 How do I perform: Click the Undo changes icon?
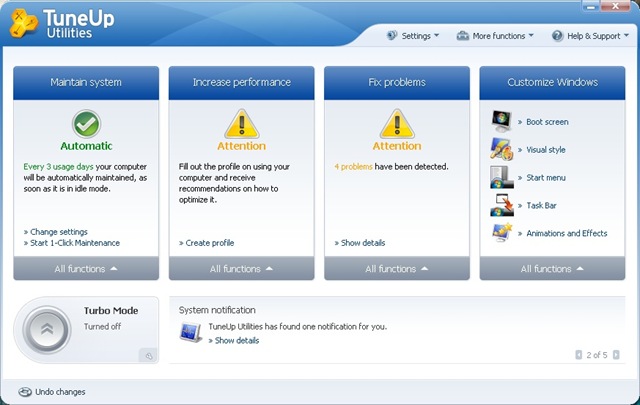[25, 392]
